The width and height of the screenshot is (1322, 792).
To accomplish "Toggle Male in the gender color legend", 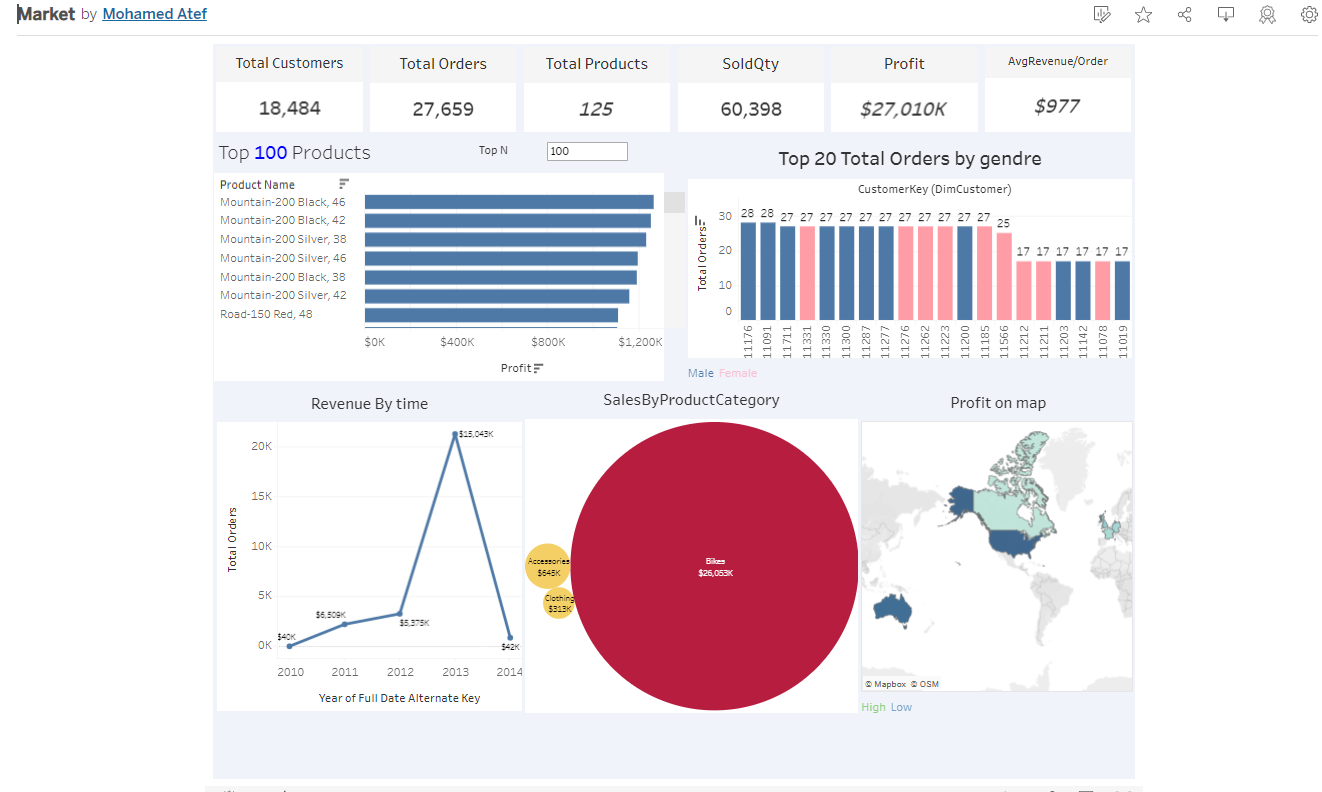I will coord(700,372).
